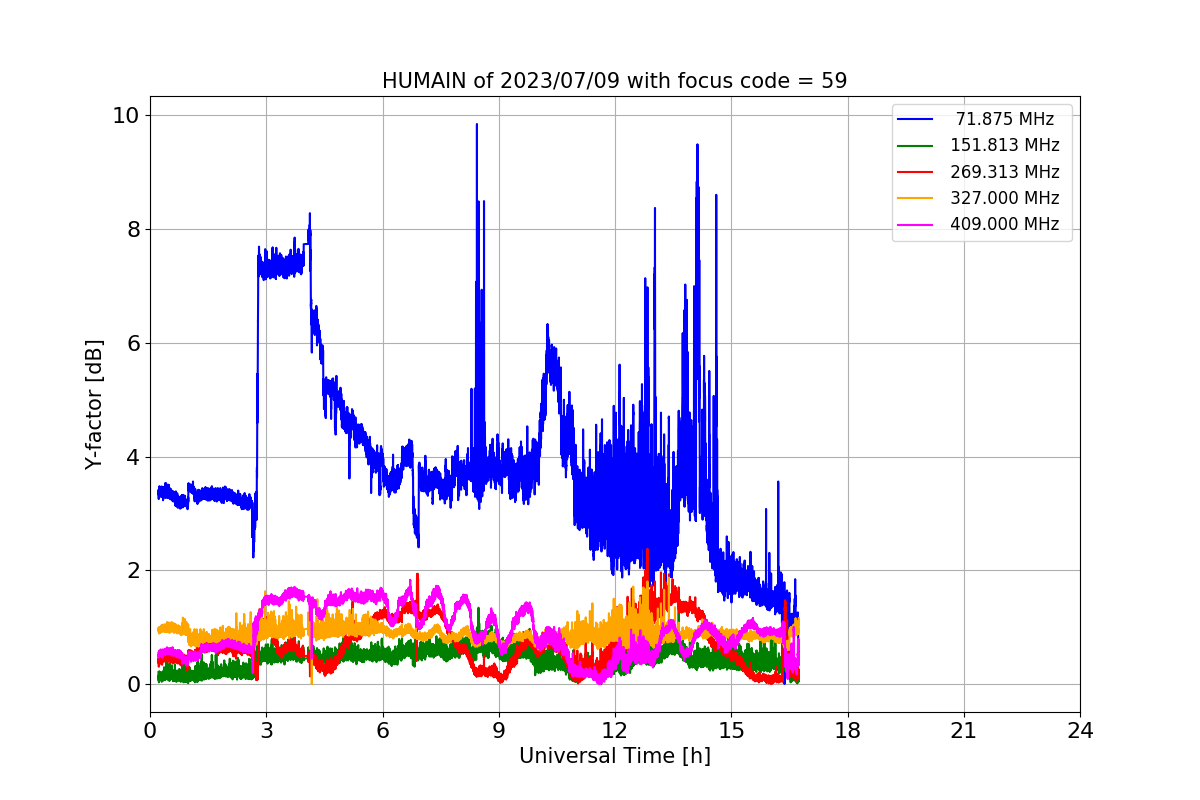Click the red line swatch in the legend

coord(915,172)
